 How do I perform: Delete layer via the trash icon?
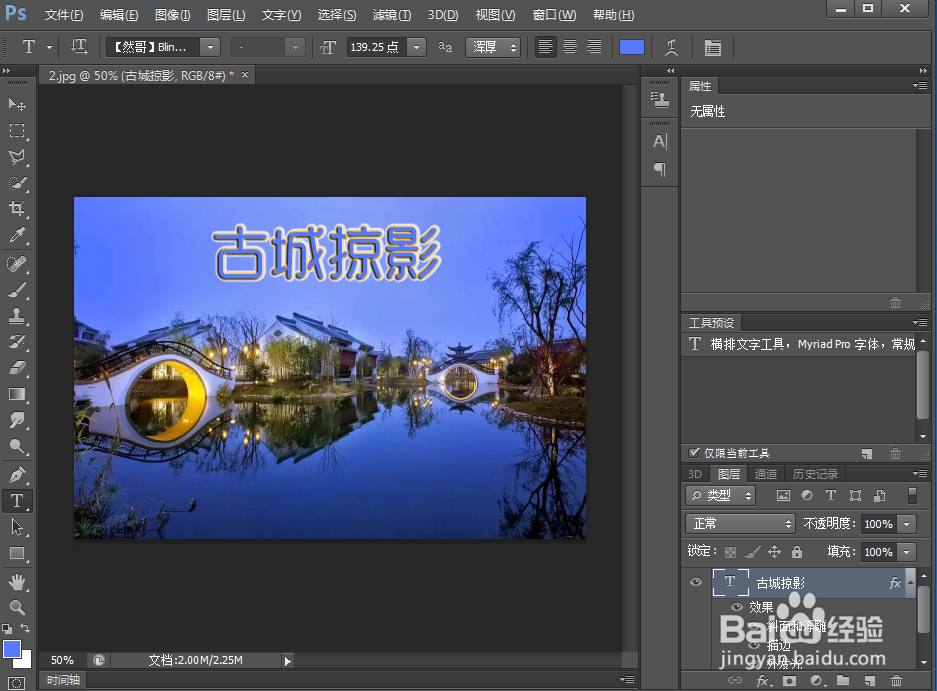897,680
